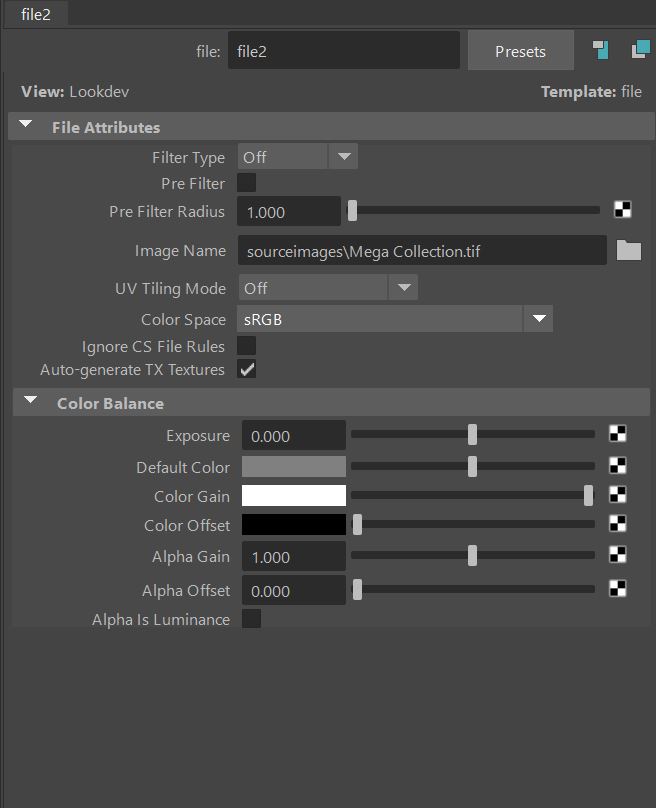Uncheck Auto-generate TX Textures
The image size is (656, 808).
246,369
